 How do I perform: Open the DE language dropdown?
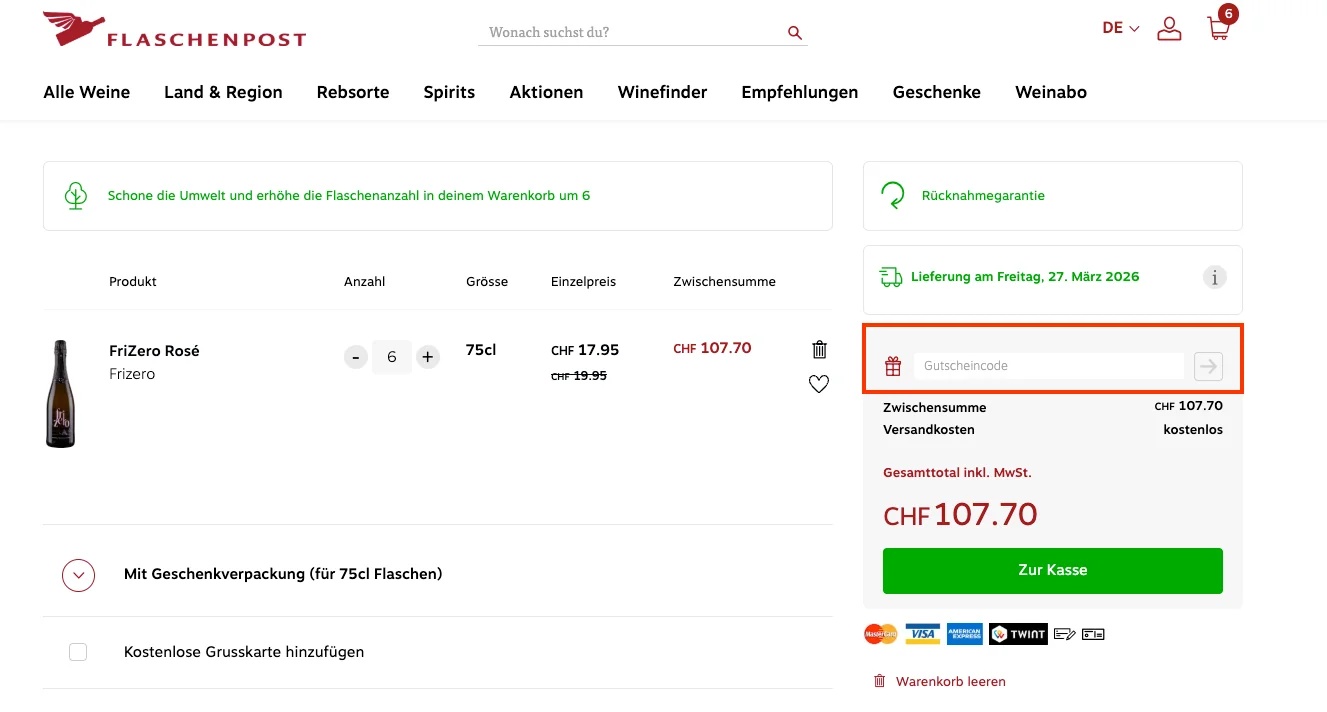click(1119, 28)
